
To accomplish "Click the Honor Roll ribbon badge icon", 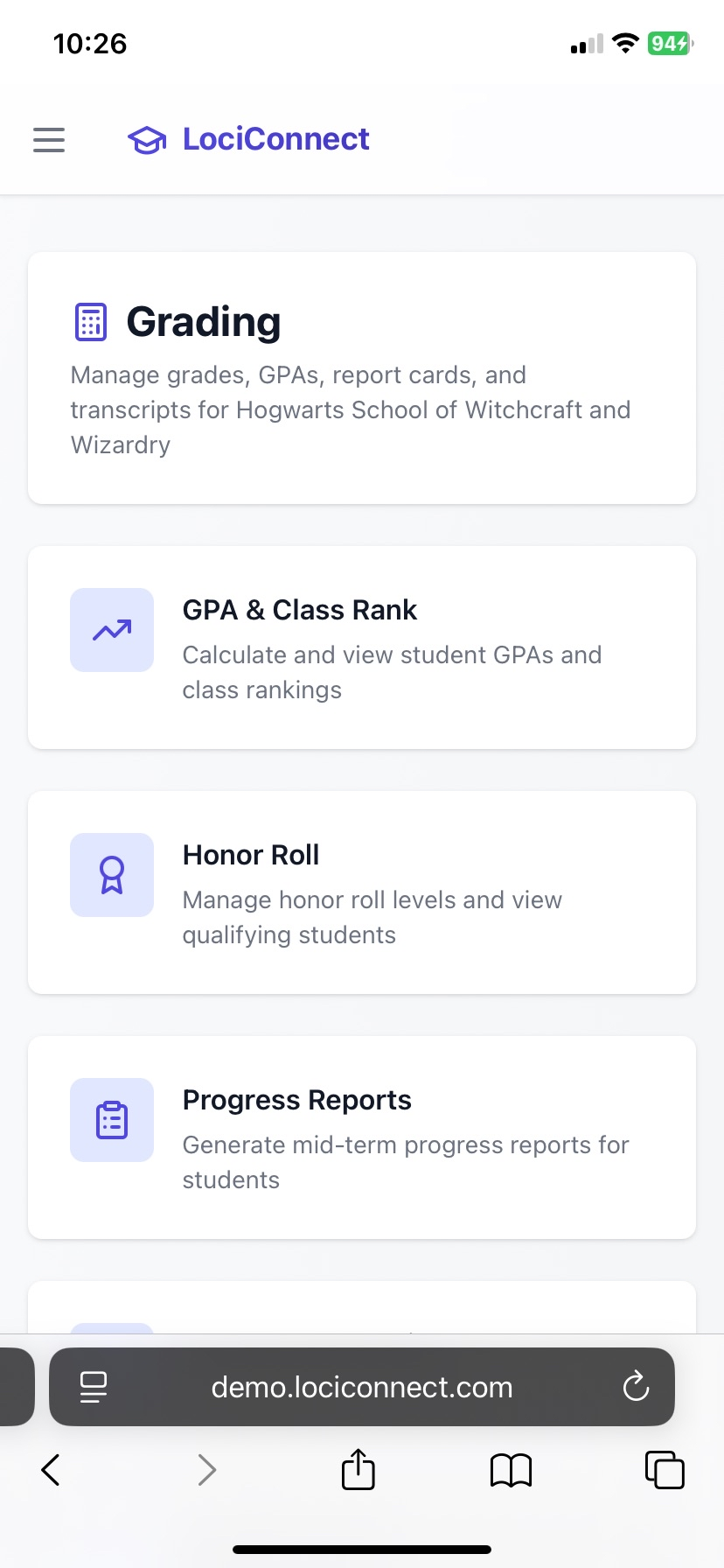I will (112, 875).
